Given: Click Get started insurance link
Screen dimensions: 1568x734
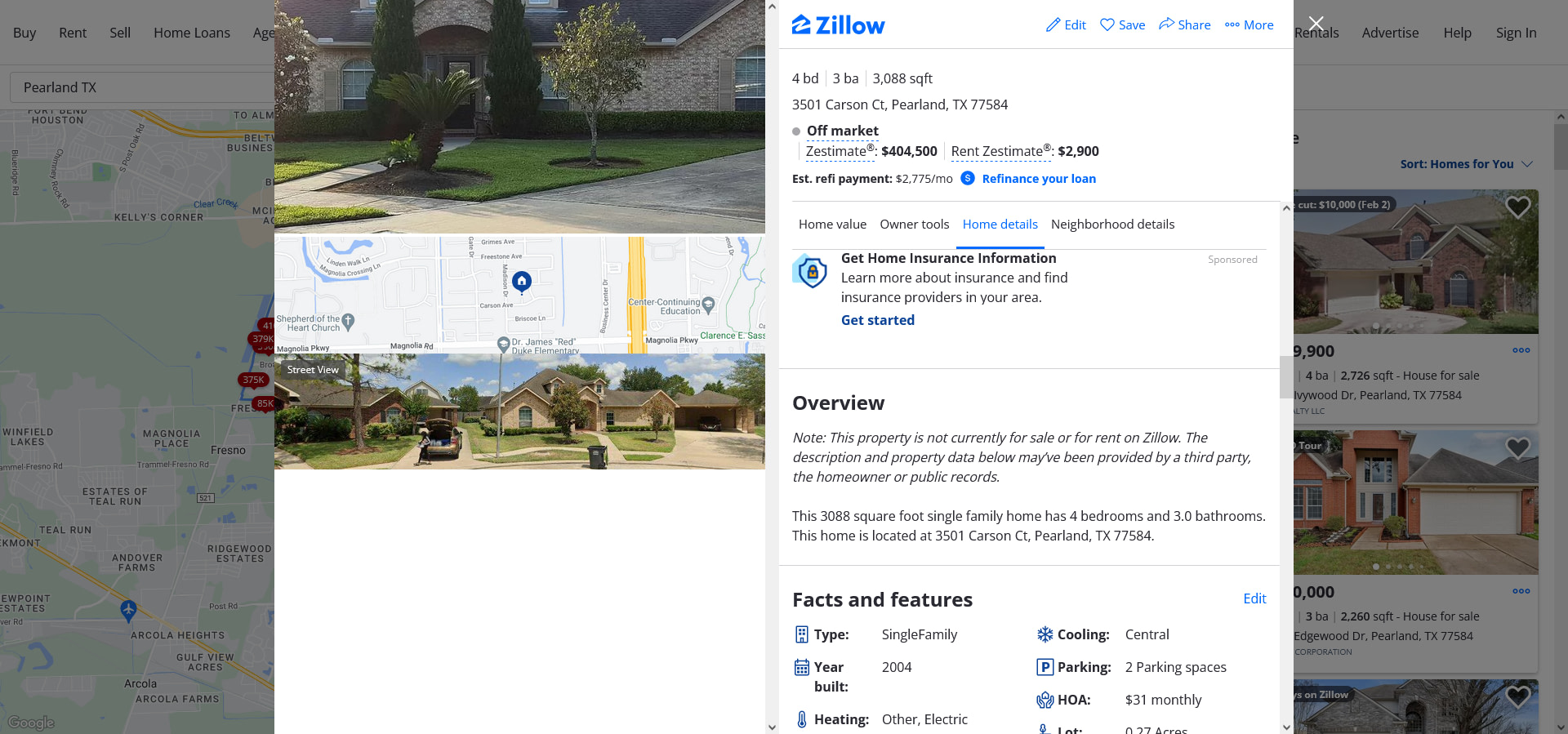Looking at the screenshot, I should pyautogui.click(x=878, y=320).
